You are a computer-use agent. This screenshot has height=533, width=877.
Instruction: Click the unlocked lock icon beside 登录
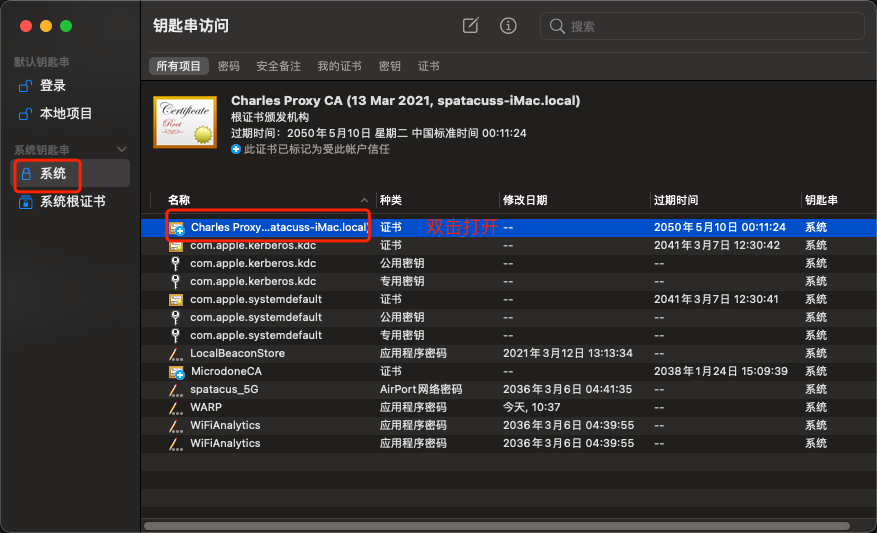click(25, 86)
